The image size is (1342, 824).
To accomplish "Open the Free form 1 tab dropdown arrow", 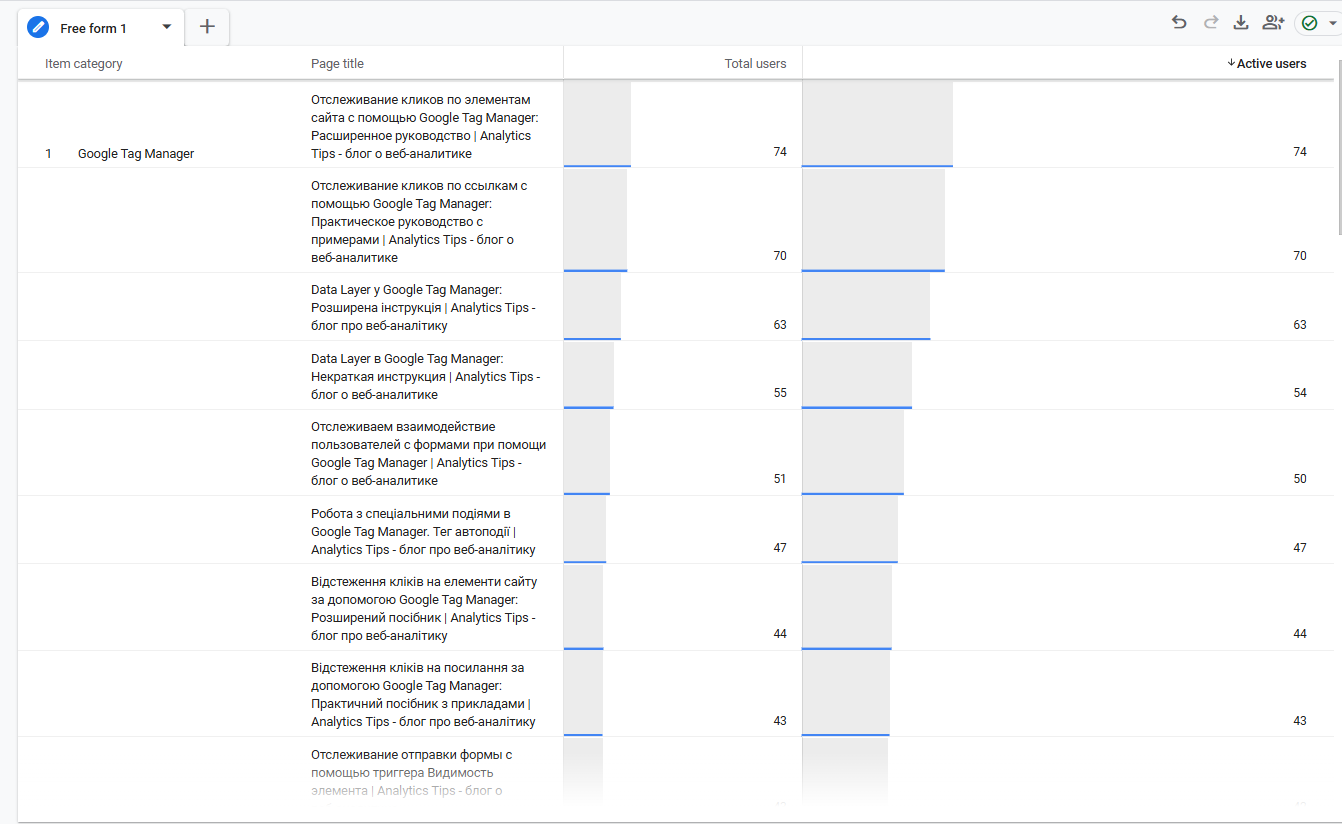I will 167,27.
